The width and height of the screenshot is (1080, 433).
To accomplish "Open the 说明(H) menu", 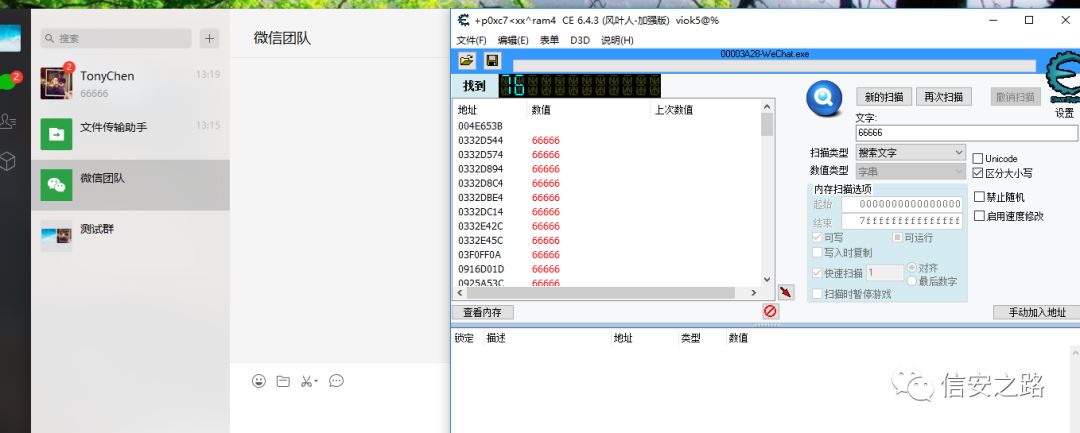I will tap(617, 40).
